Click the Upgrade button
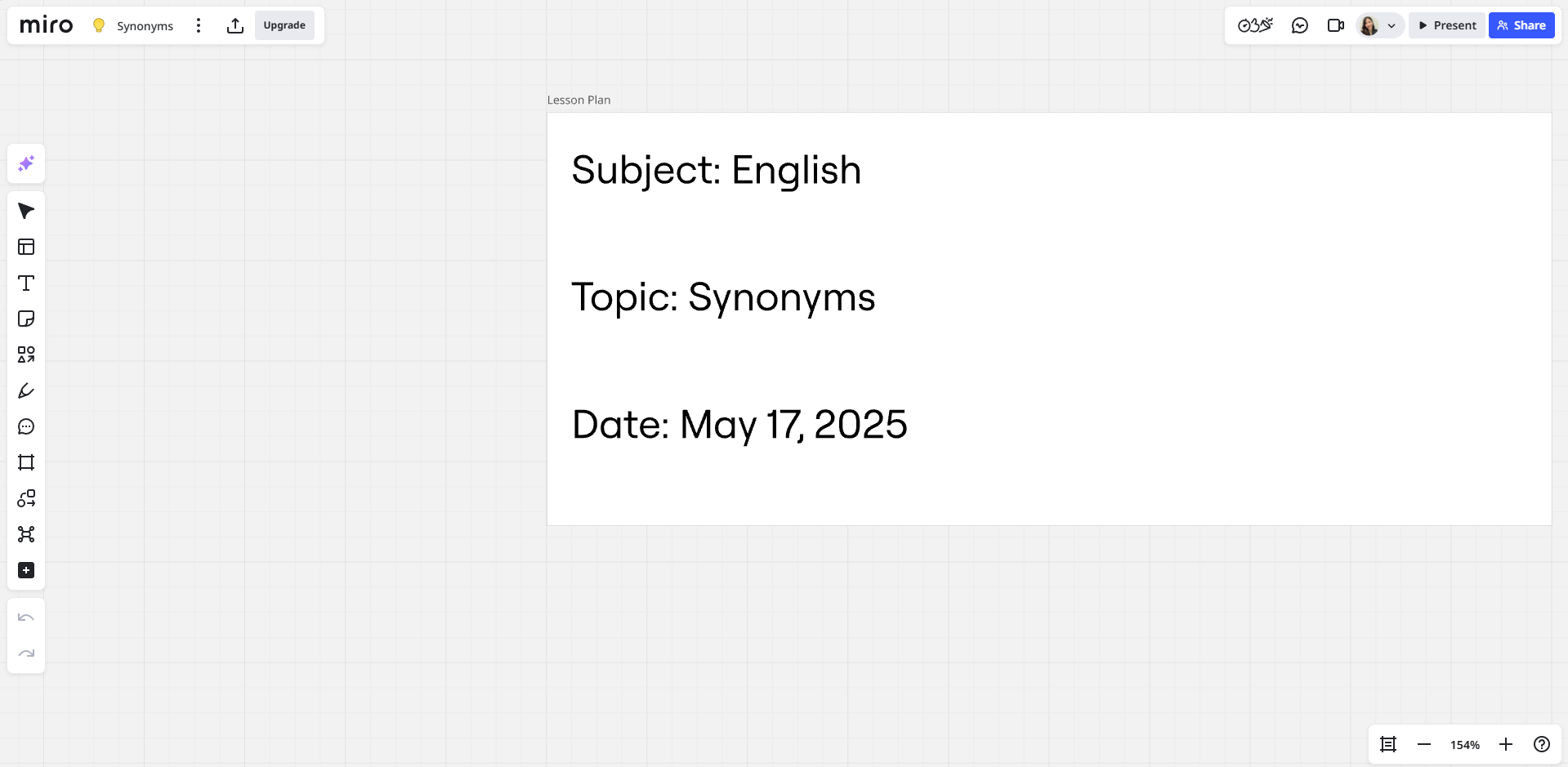1568x767 pixels. pos(284,25)
